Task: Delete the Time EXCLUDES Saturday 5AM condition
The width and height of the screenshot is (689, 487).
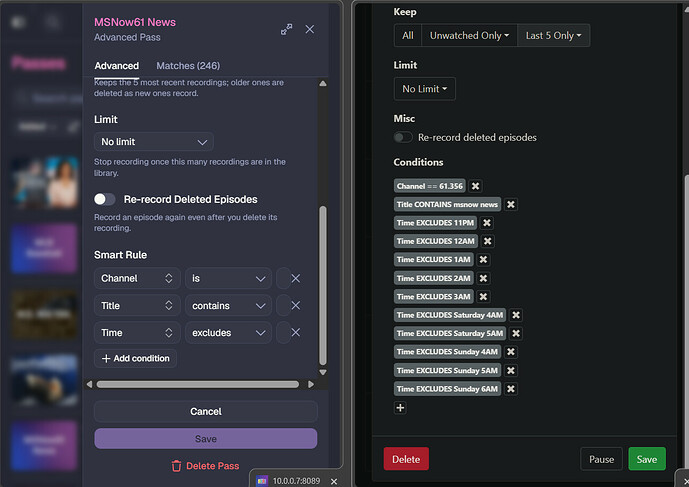Action: click(516, 334)
